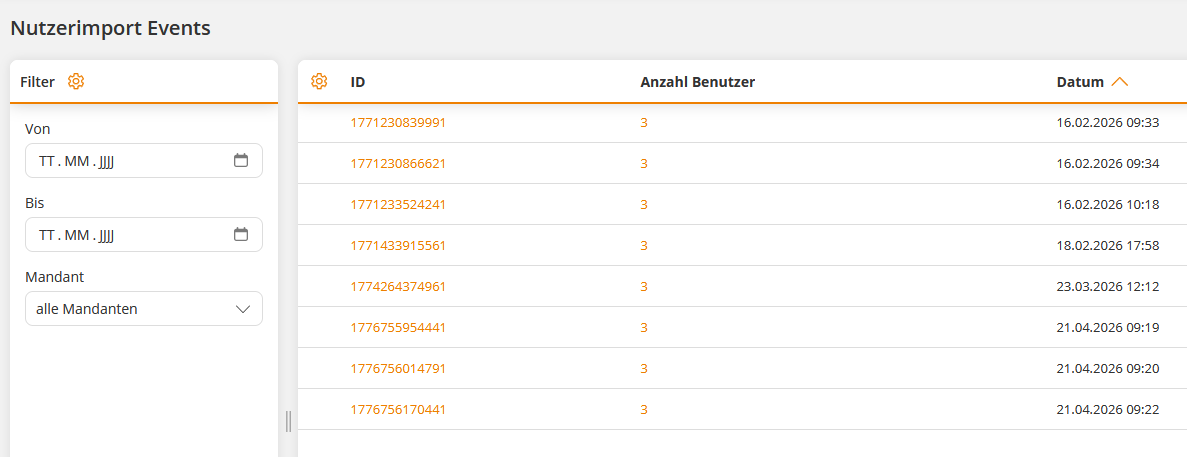The height and width of the screenshot is (457, 1187).
Task: Toggle the Datum ascending sort arrow
Action: pos(1120,82)
